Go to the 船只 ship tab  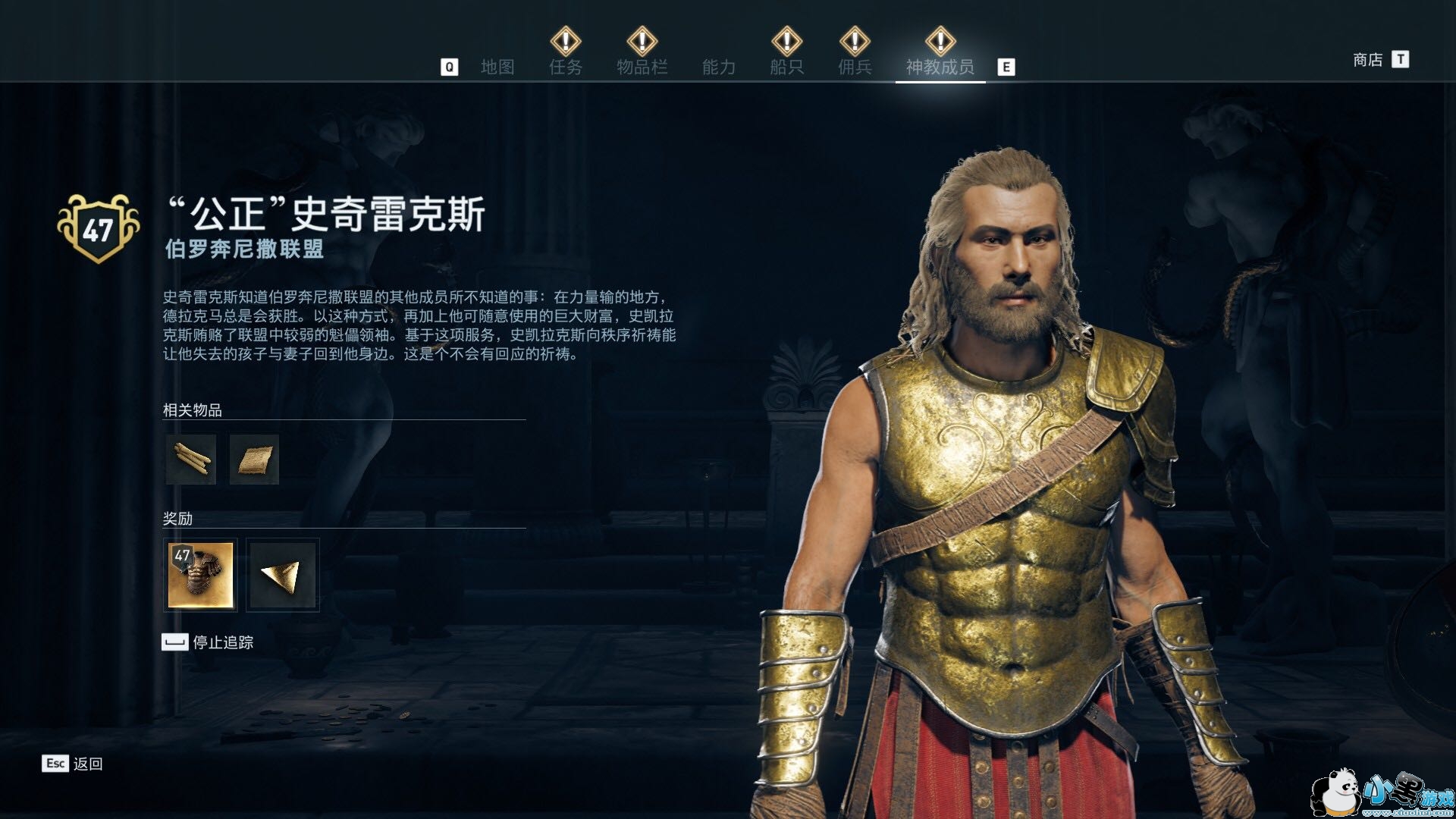[786, 67]
